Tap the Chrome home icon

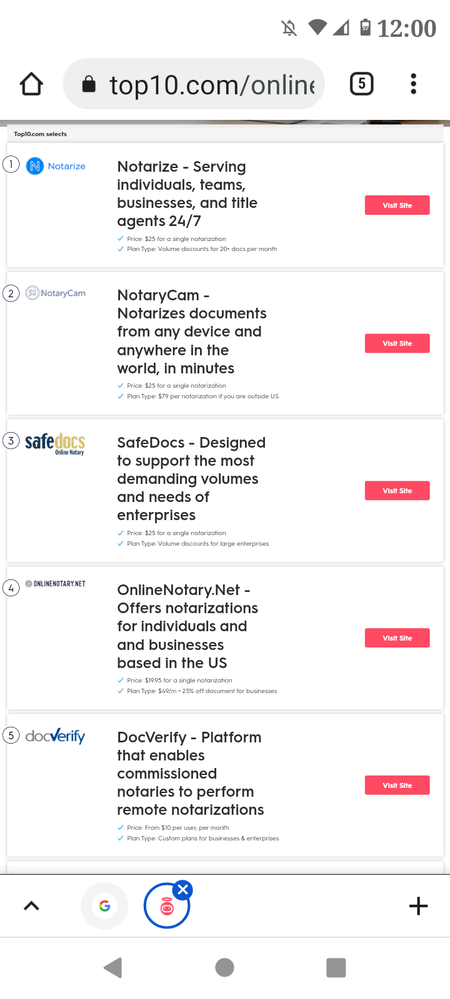[x=31, y=83]
